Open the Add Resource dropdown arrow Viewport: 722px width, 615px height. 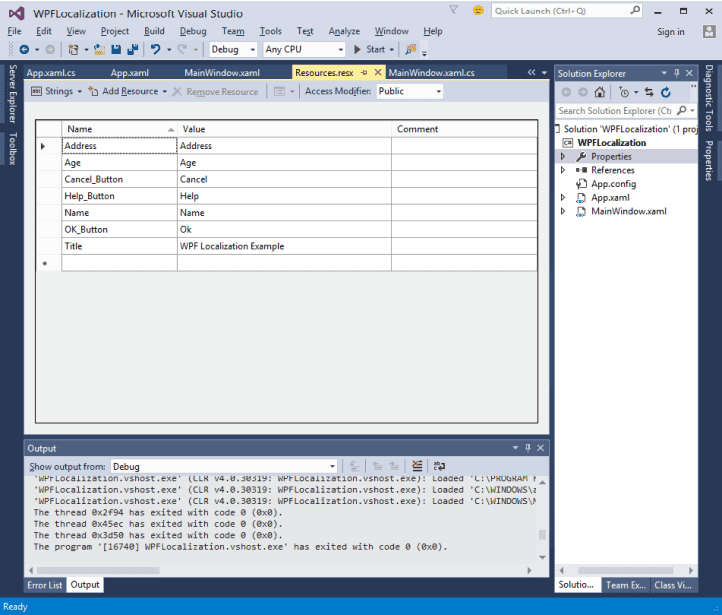[x=164, y=92]
